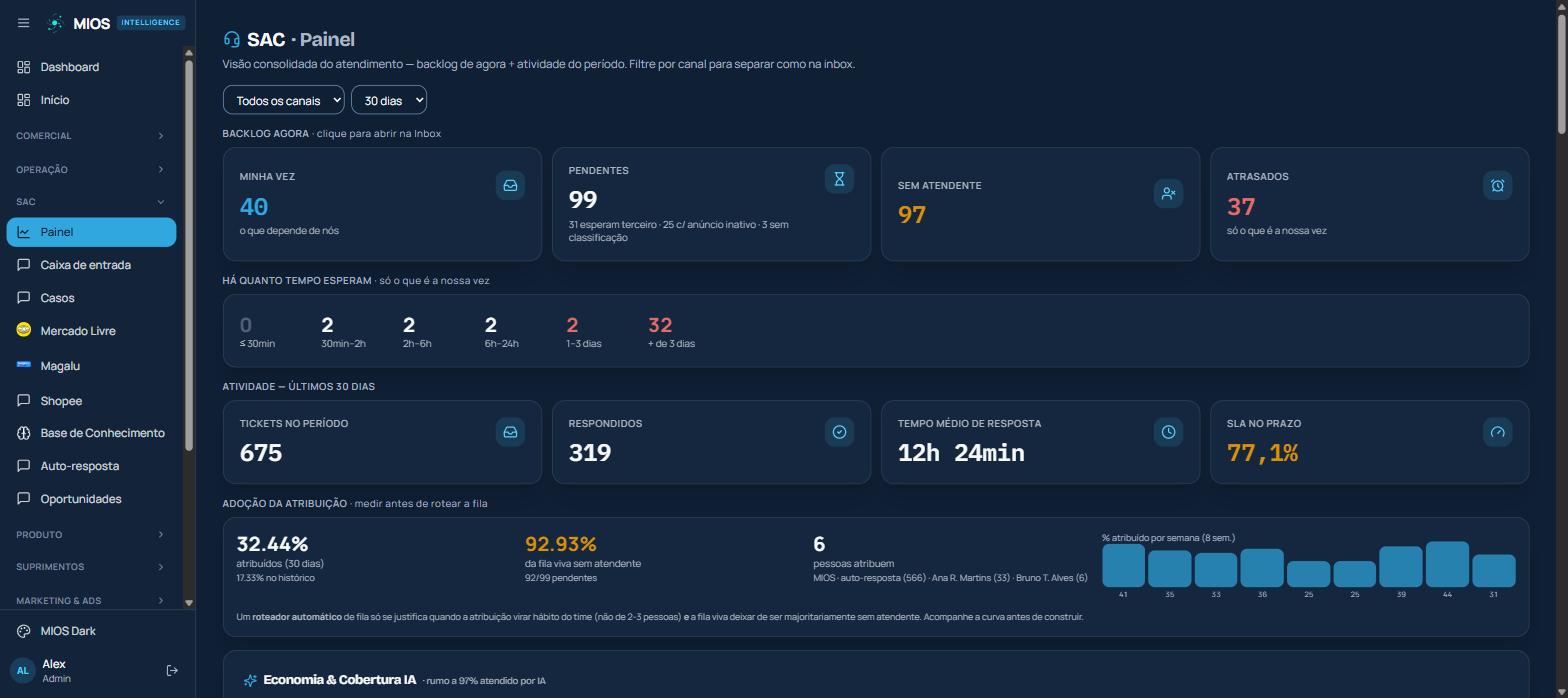This screenshot has width=1568, height=698.
Task: Click the headset icon next to SAC title
Action: click(x=232, y=40)
